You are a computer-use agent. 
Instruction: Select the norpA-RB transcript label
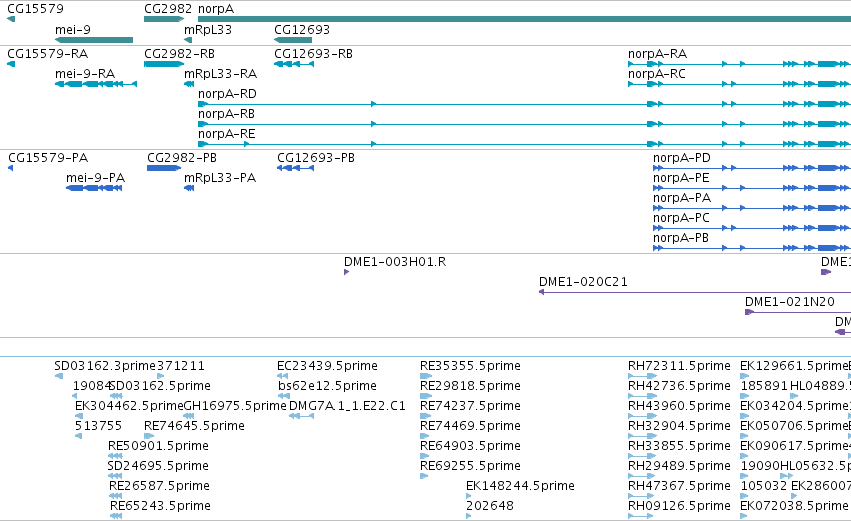(x=226, y=114)
